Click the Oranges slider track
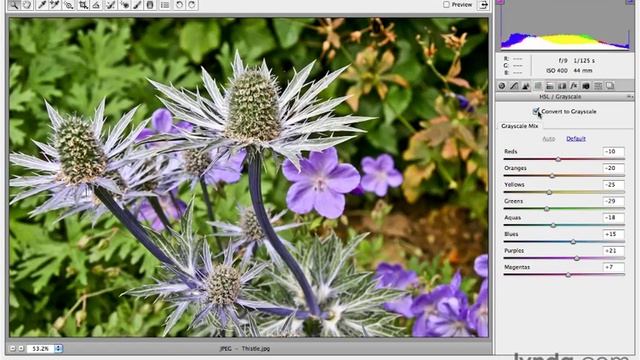The image size is (640, 360). coord(564,176)
